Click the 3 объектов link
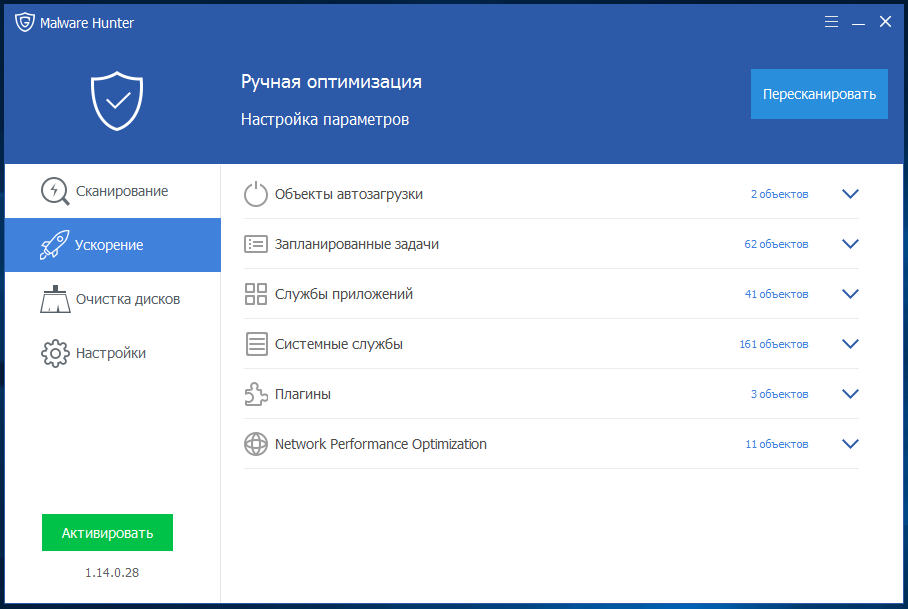908x609 pixels. tap(779, 394)
